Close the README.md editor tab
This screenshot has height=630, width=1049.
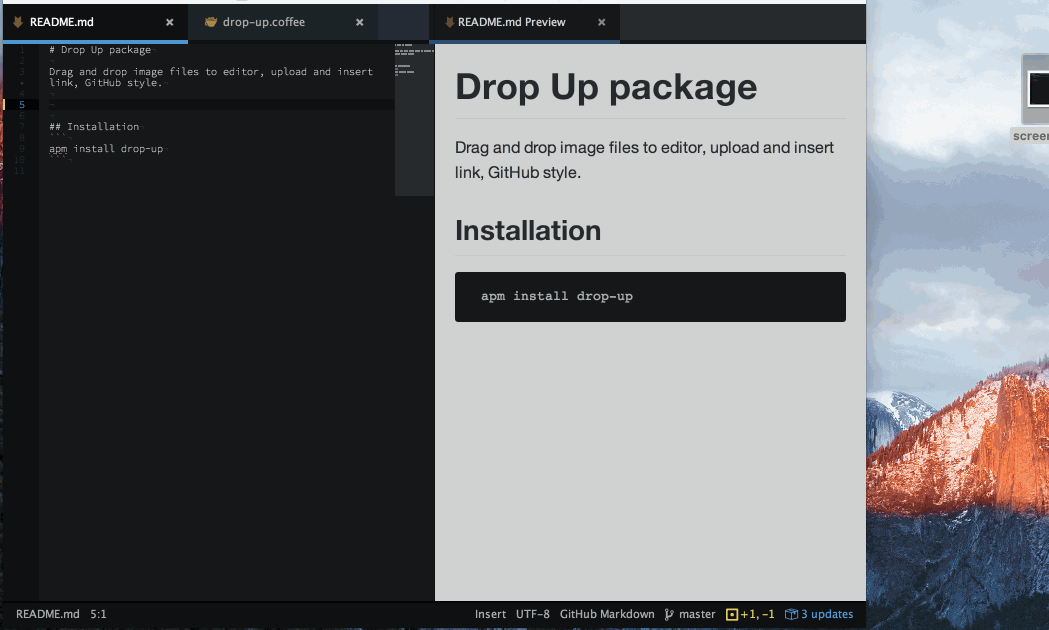169,22
